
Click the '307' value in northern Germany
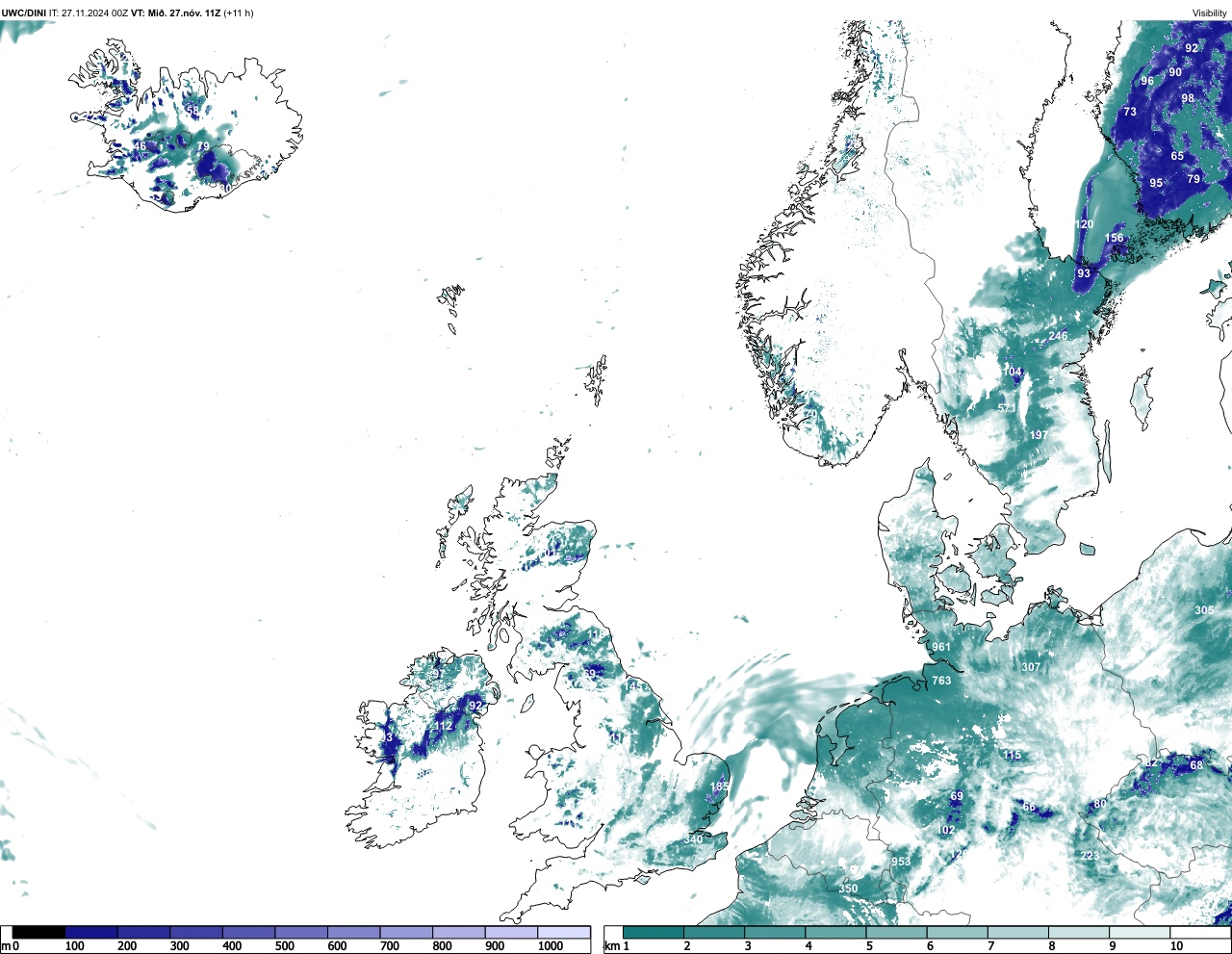point(1031,667)
